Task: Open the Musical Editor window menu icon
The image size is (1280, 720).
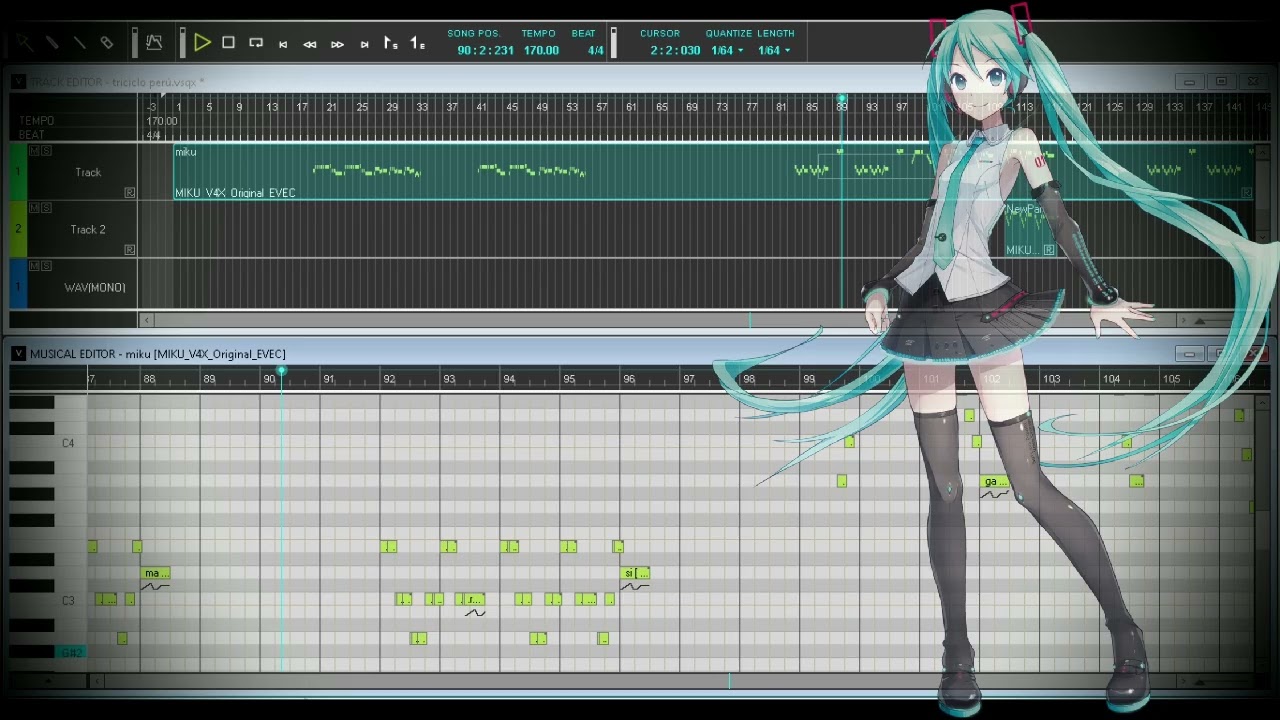Action: point(18,354)
